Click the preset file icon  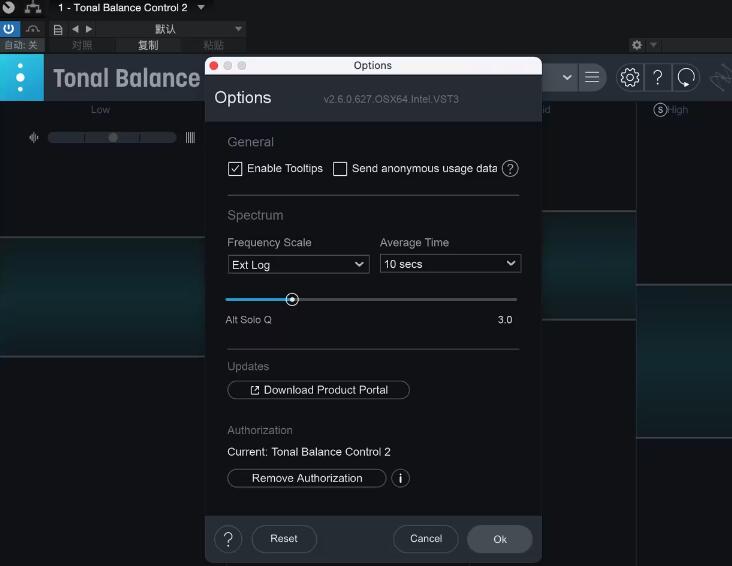point(58,30)
